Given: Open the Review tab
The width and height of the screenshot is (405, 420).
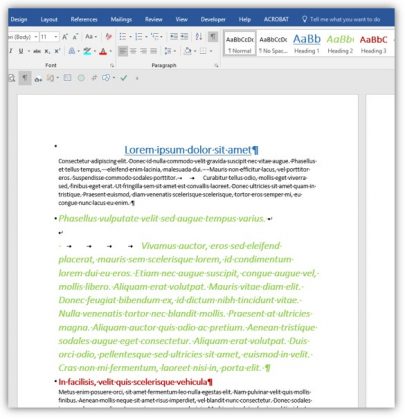Looking at the screenshot, I should [x=153, y=19].
